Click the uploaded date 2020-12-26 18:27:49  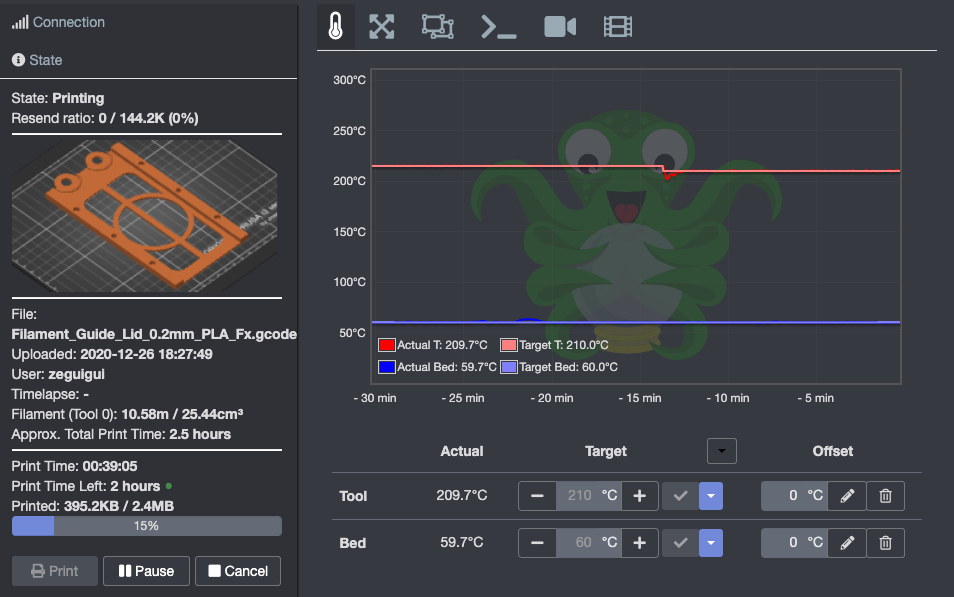click(147, 354)
